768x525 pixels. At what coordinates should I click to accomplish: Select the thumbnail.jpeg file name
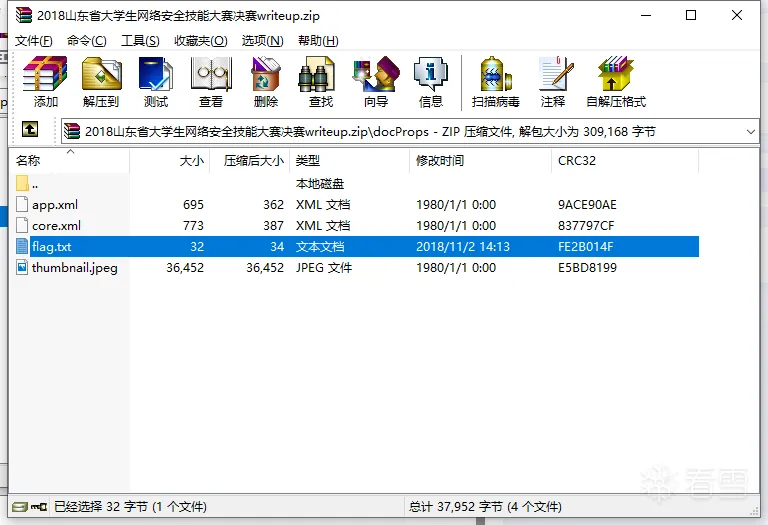tap(75, 268)
